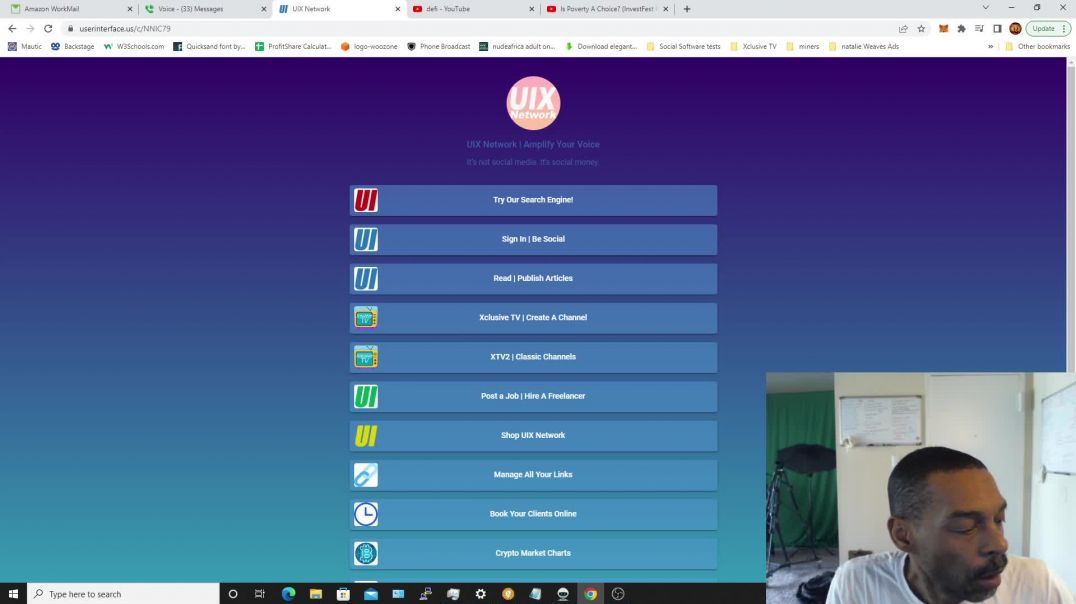Expand the hidden bookmarks overflow chevron
The image size is (1076, 604).
point(991,46)
